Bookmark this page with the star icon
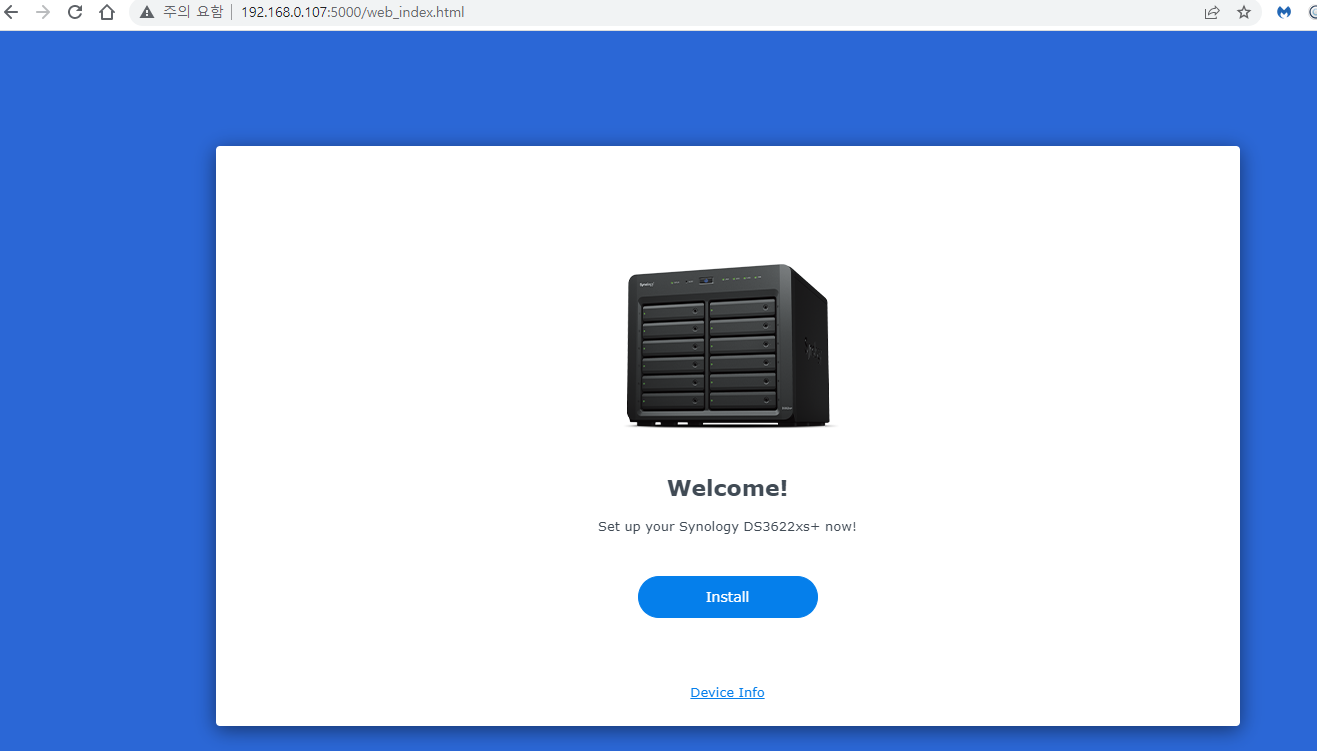 coord(1244,13)
